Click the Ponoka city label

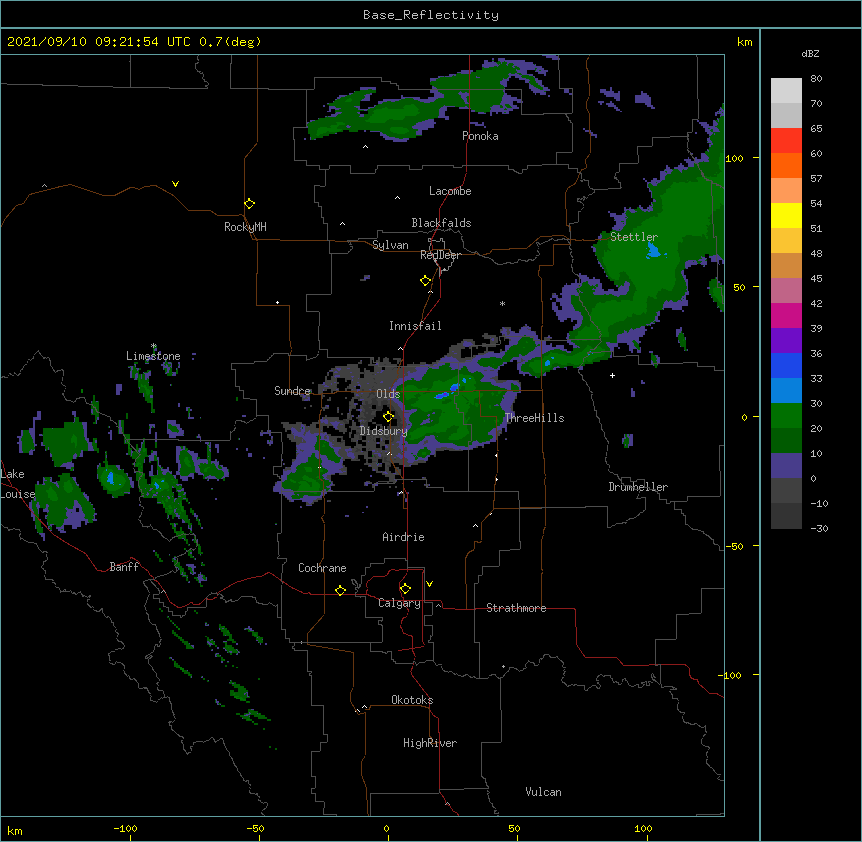(x=480, y=136)
